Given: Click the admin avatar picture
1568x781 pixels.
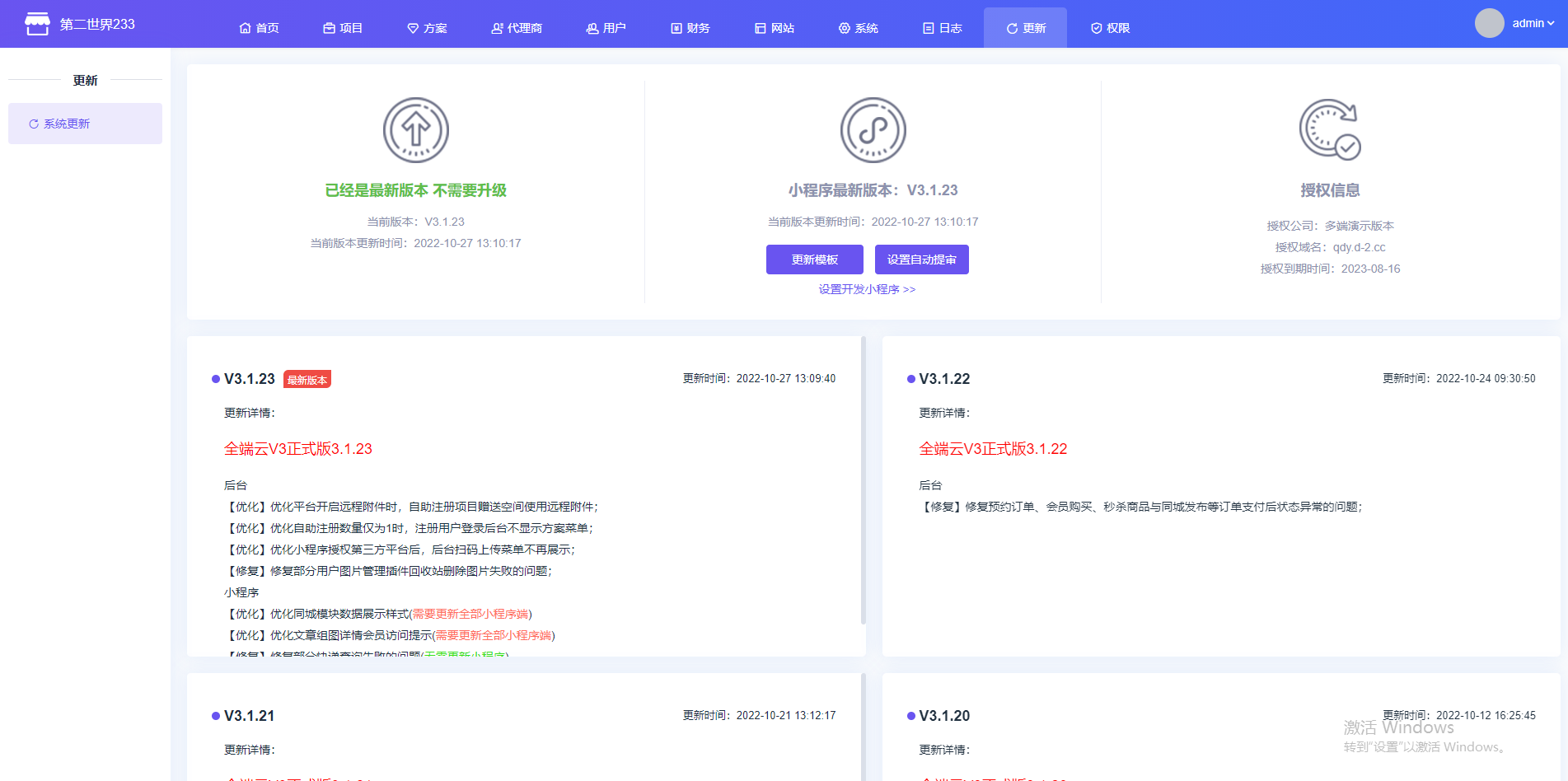Looking at the screenshot, I should coord(1490,23).
